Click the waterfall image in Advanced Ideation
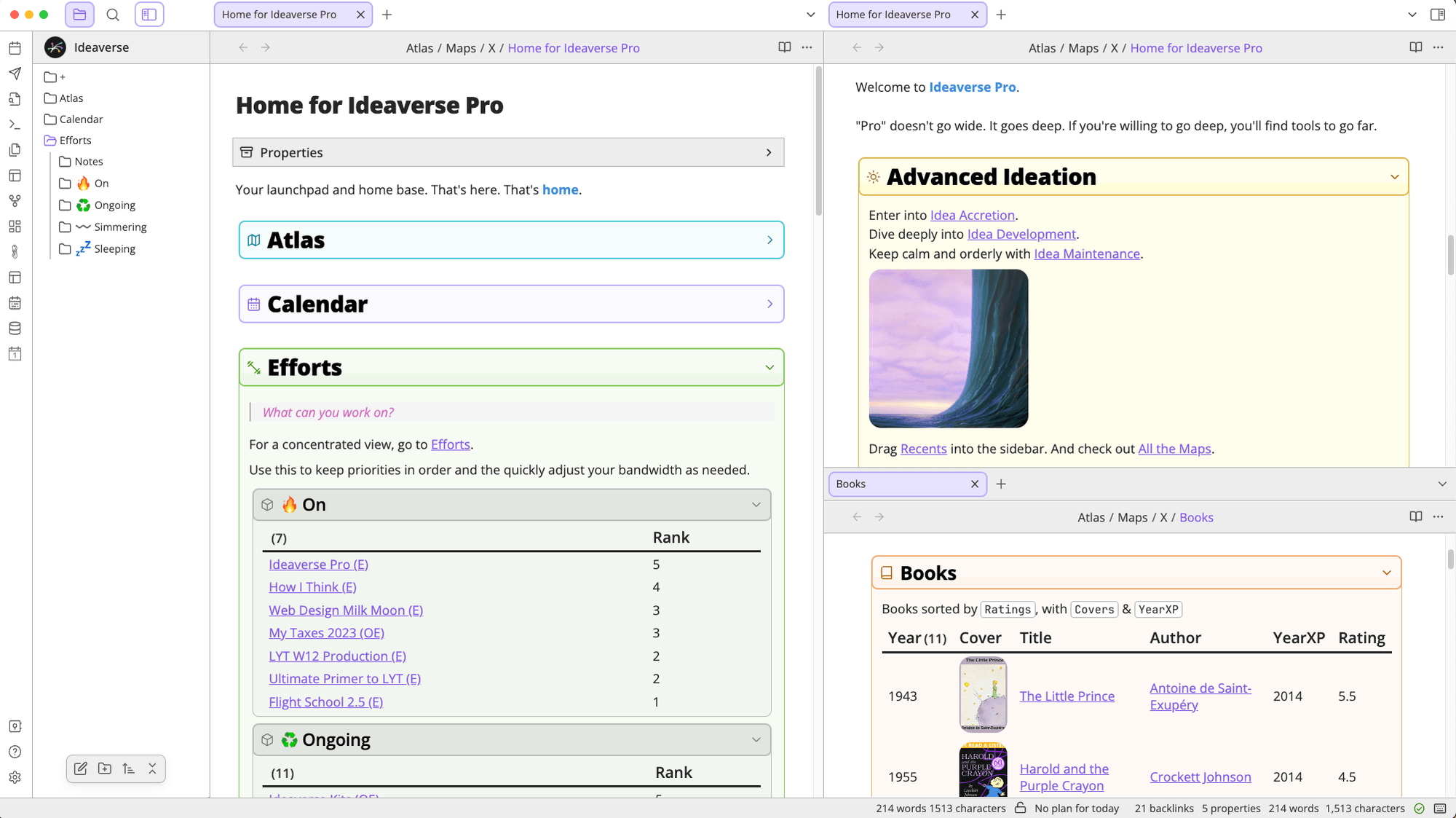The width and height of the screenshot is (1456, 818). pos(948,349)
